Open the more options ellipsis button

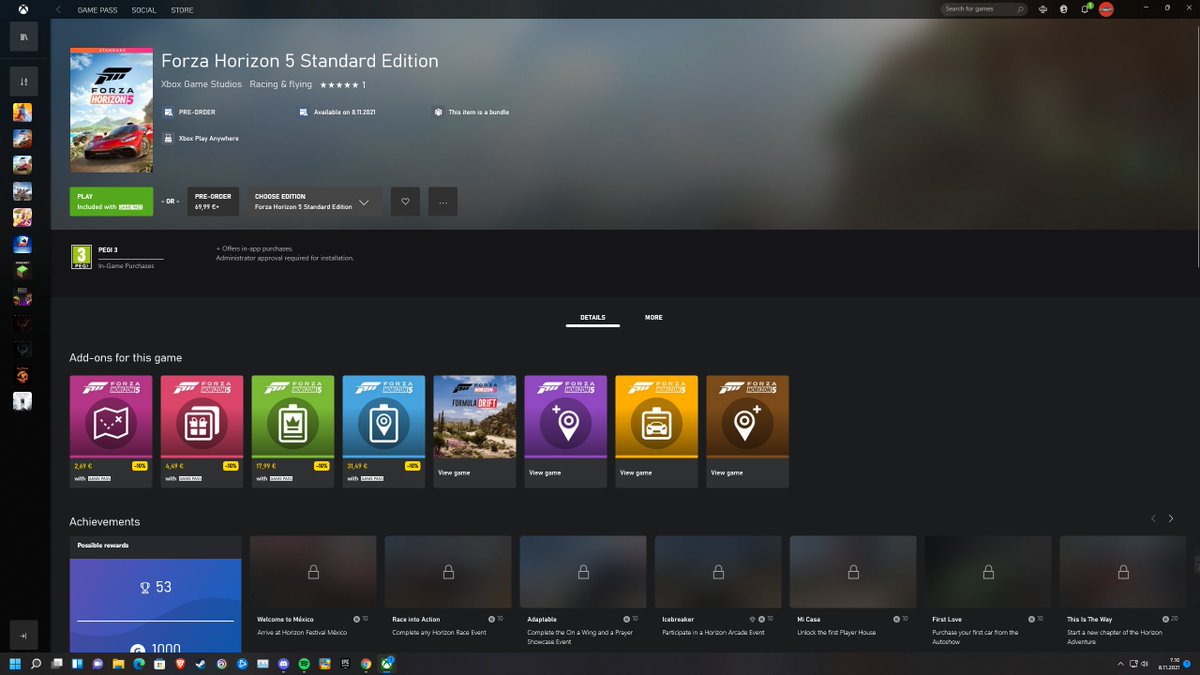pos(443,201)
